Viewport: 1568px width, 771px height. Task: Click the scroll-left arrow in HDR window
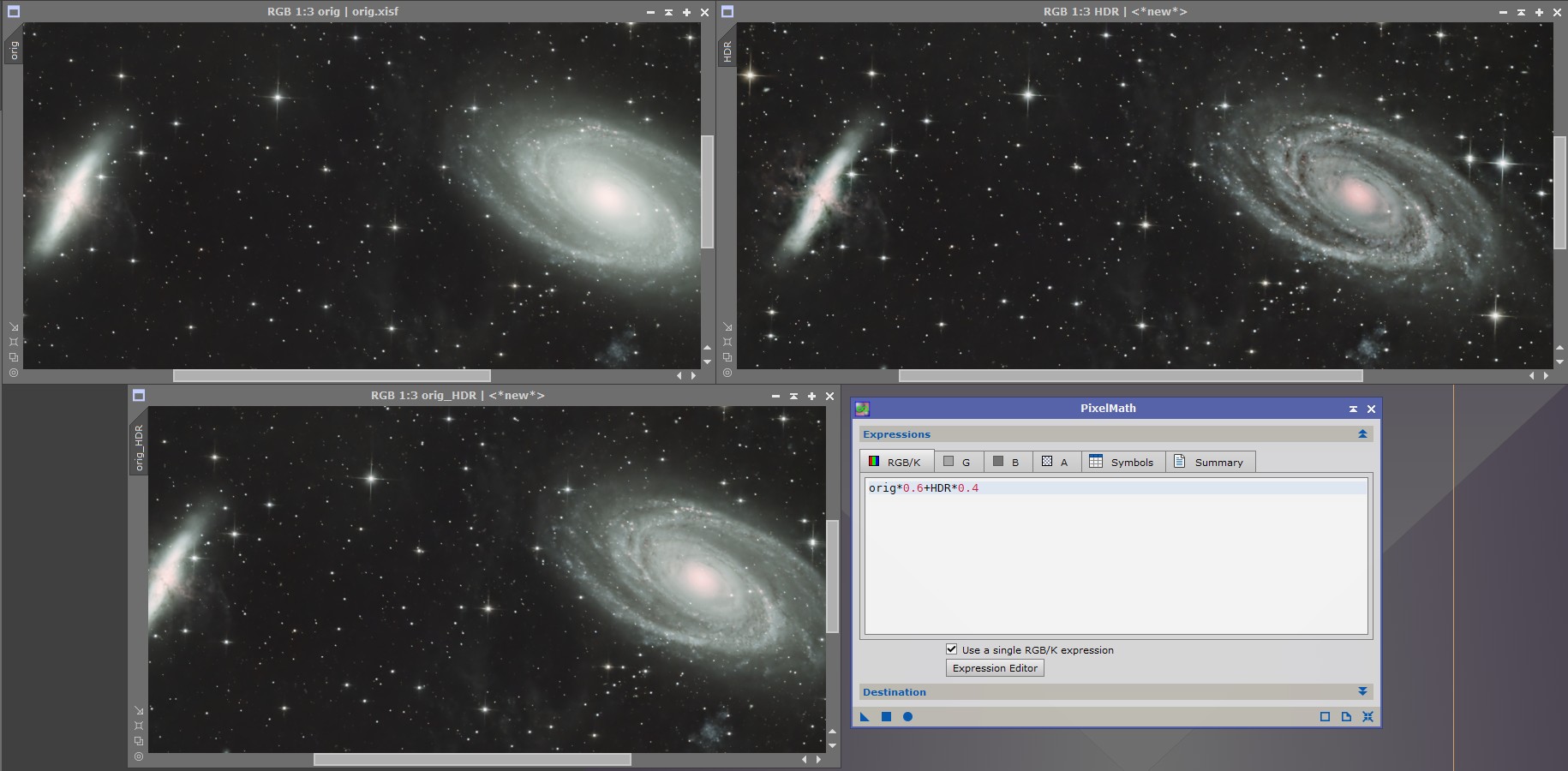pos(1532,375)
